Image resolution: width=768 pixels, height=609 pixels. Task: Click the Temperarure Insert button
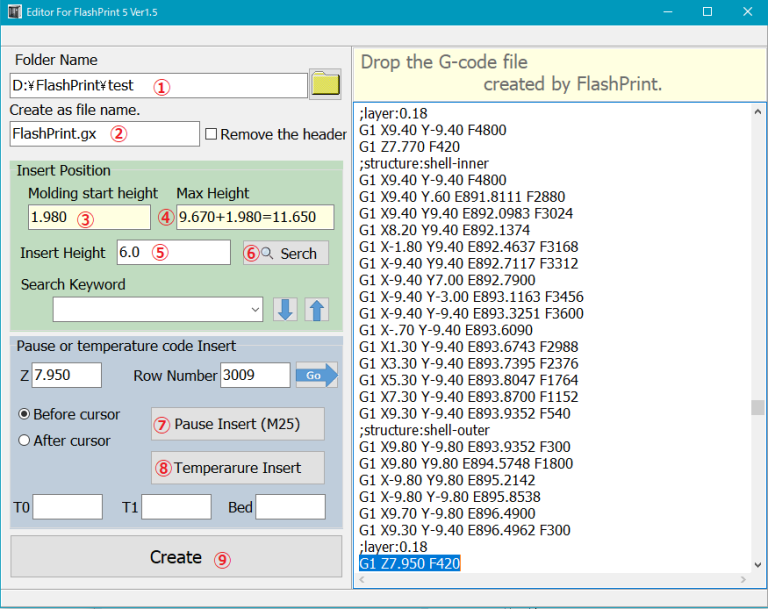coord(238,467)
